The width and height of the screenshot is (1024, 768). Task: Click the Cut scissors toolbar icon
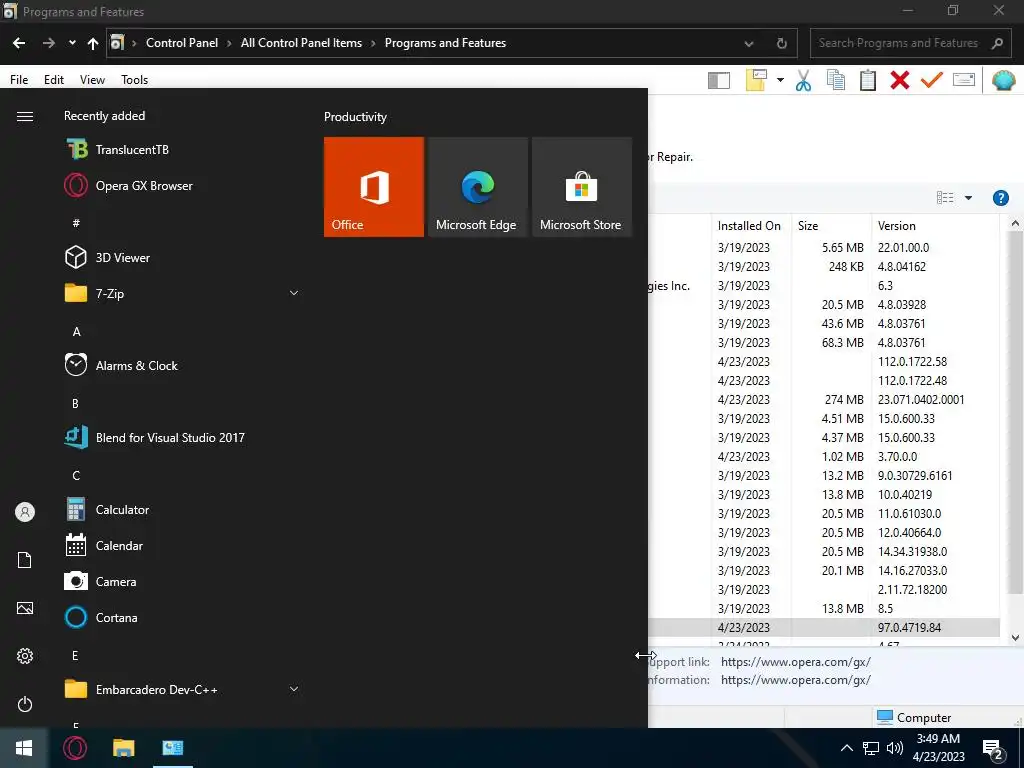(x=803, y=80)
